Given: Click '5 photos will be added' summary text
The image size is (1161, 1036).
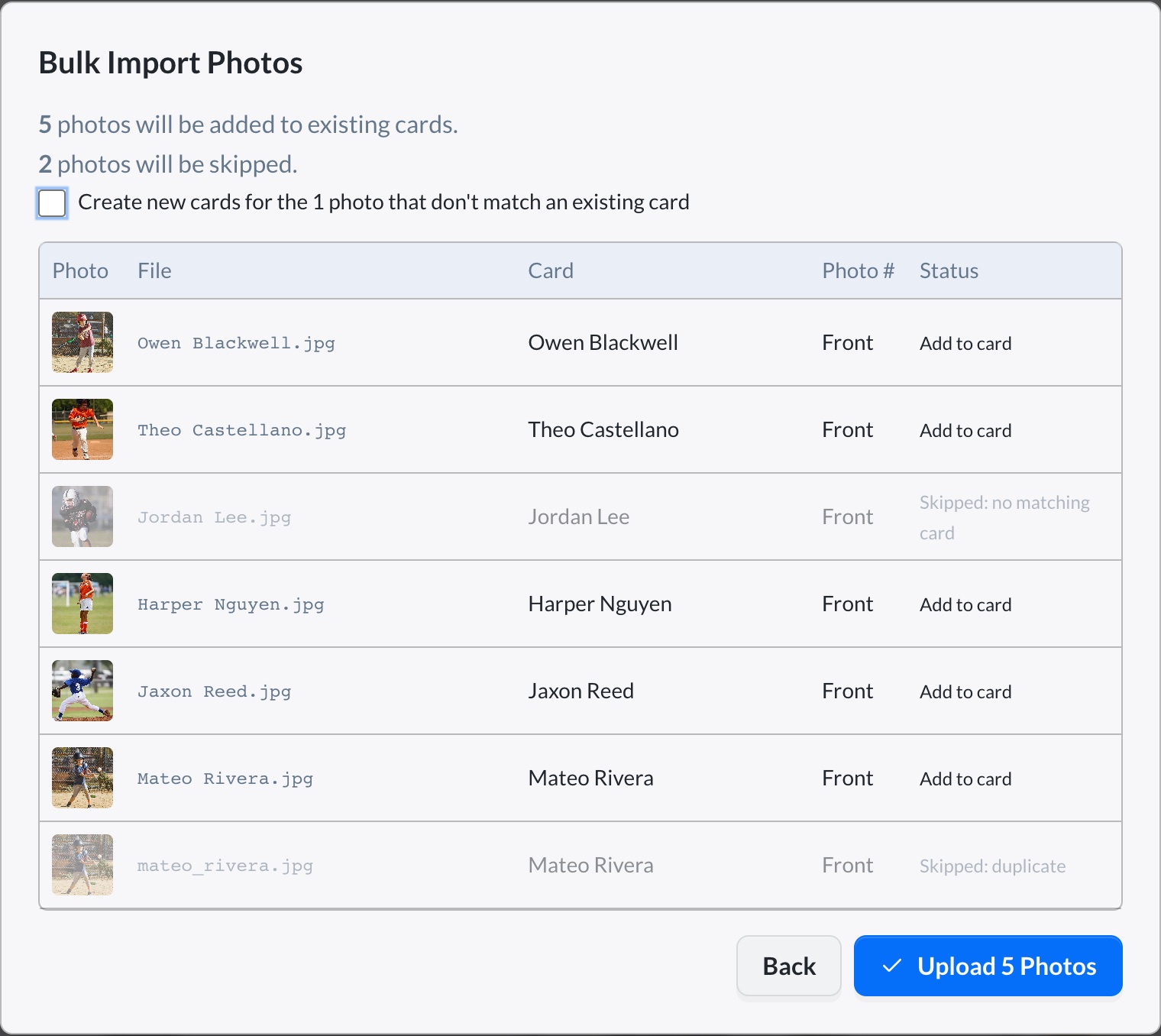Looking at the screenshot, I should coord(248,125).
